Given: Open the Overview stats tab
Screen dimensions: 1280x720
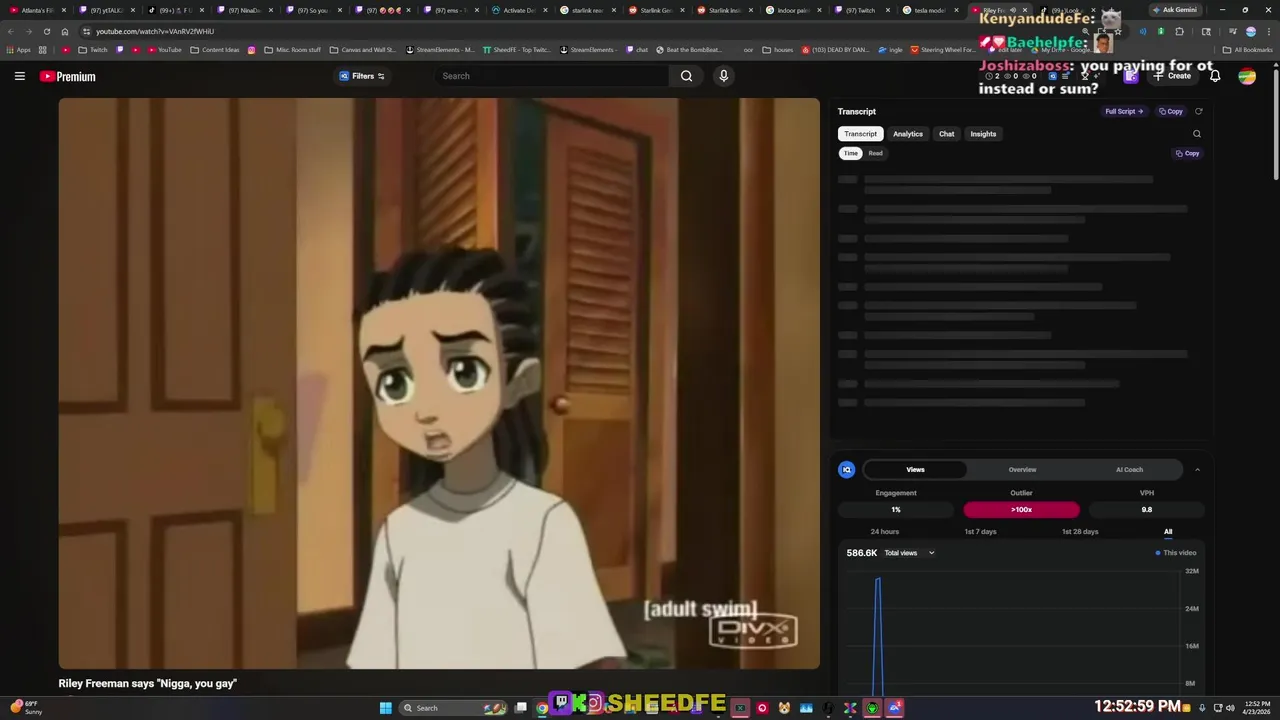Looking at the screenshot, I should [x=1022, y=469].
